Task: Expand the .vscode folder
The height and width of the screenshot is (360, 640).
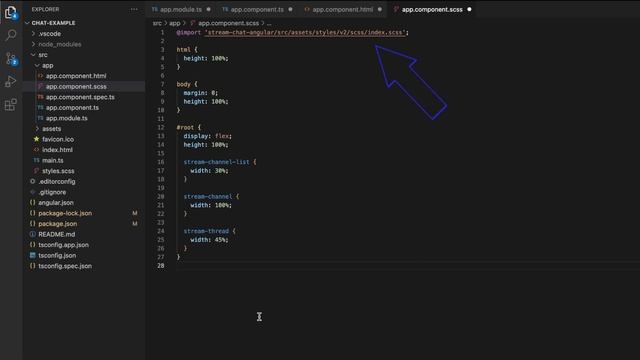Action: click(33, 34)
